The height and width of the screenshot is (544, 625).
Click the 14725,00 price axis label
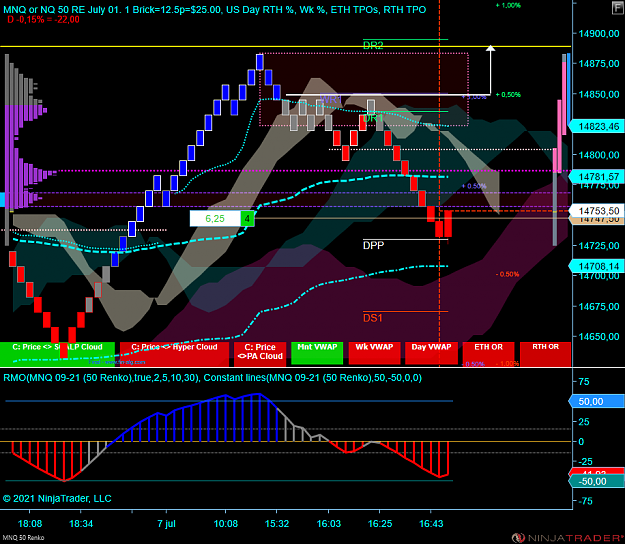[x=599, y=246]
